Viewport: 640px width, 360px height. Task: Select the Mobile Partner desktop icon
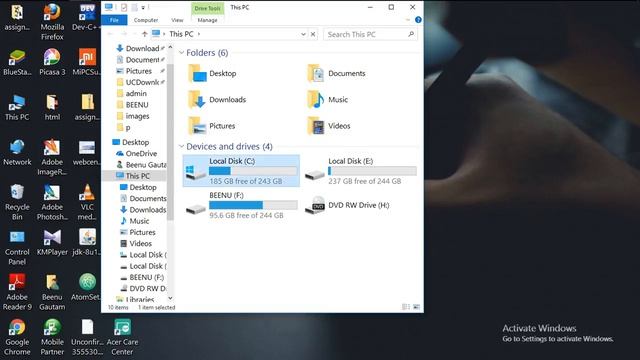52,337
